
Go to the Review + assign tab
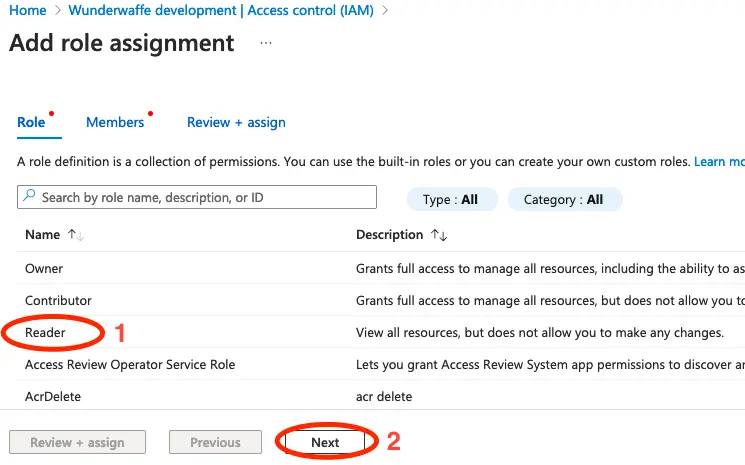tap(236, 122)
